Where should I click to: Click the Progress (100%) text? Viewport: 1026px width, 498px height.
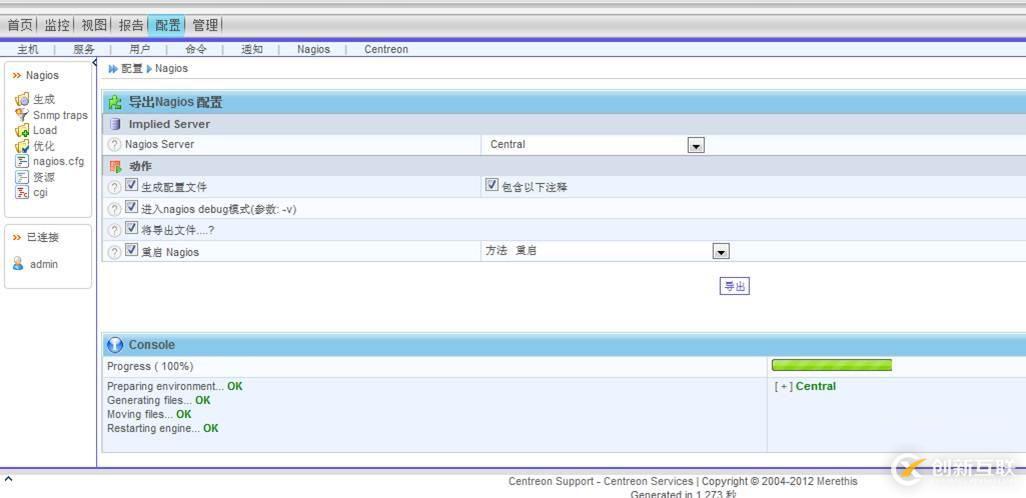pyautogui.click(x=150, y=366)
